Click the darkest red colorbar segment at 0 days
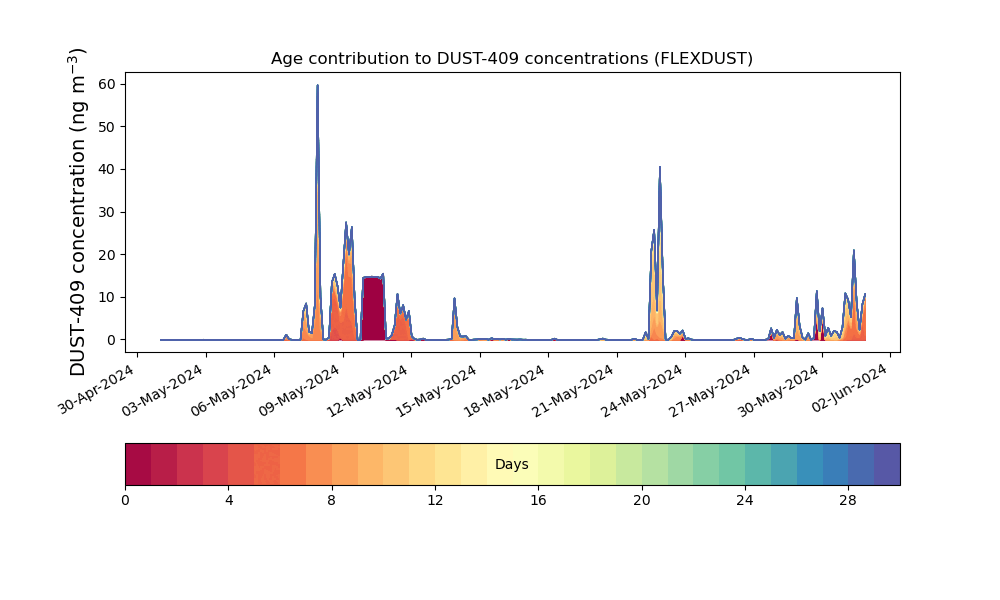Image resolution: width=1000 pixels, height=600 pixels. pyautogui.click(x=138, y=465)
